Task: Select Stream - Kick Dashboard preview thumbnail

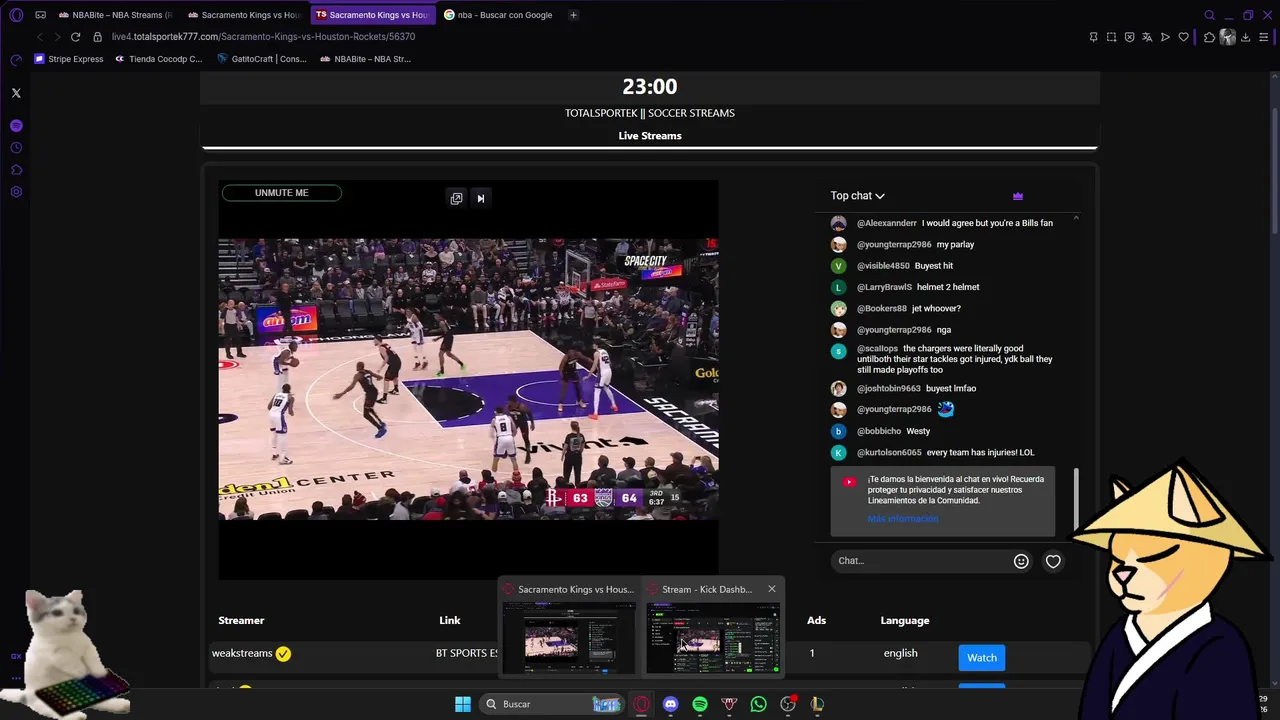Action: [x=713, y=637]
